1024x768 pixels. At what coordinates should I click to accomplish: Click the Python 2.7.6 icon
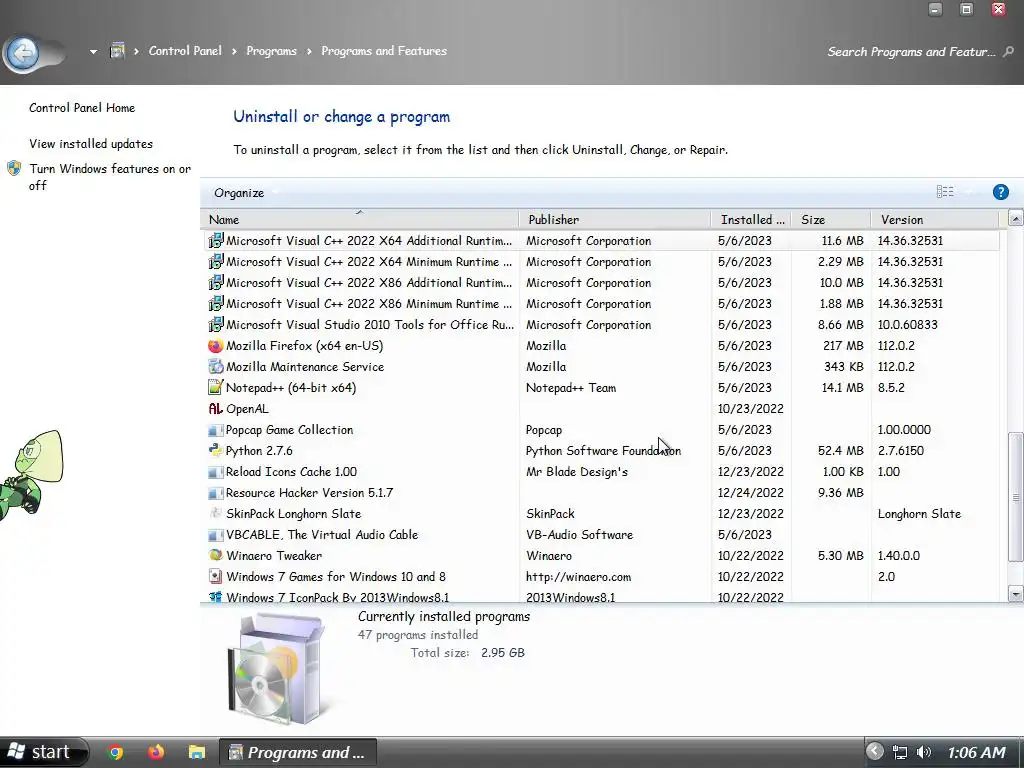point(216,450)
